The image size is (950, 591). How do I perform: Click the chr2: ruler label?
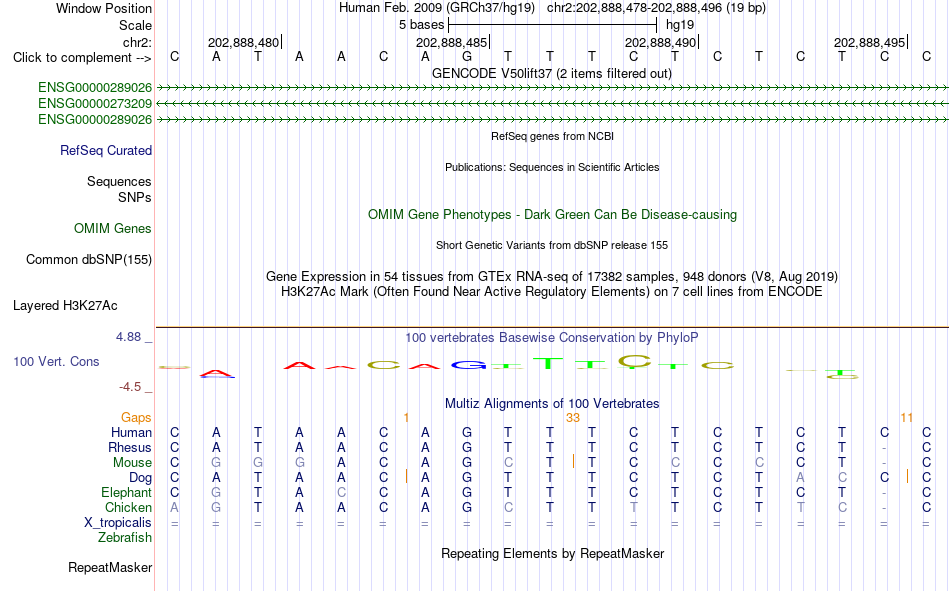pyautogui.click(x=137, y=42)
